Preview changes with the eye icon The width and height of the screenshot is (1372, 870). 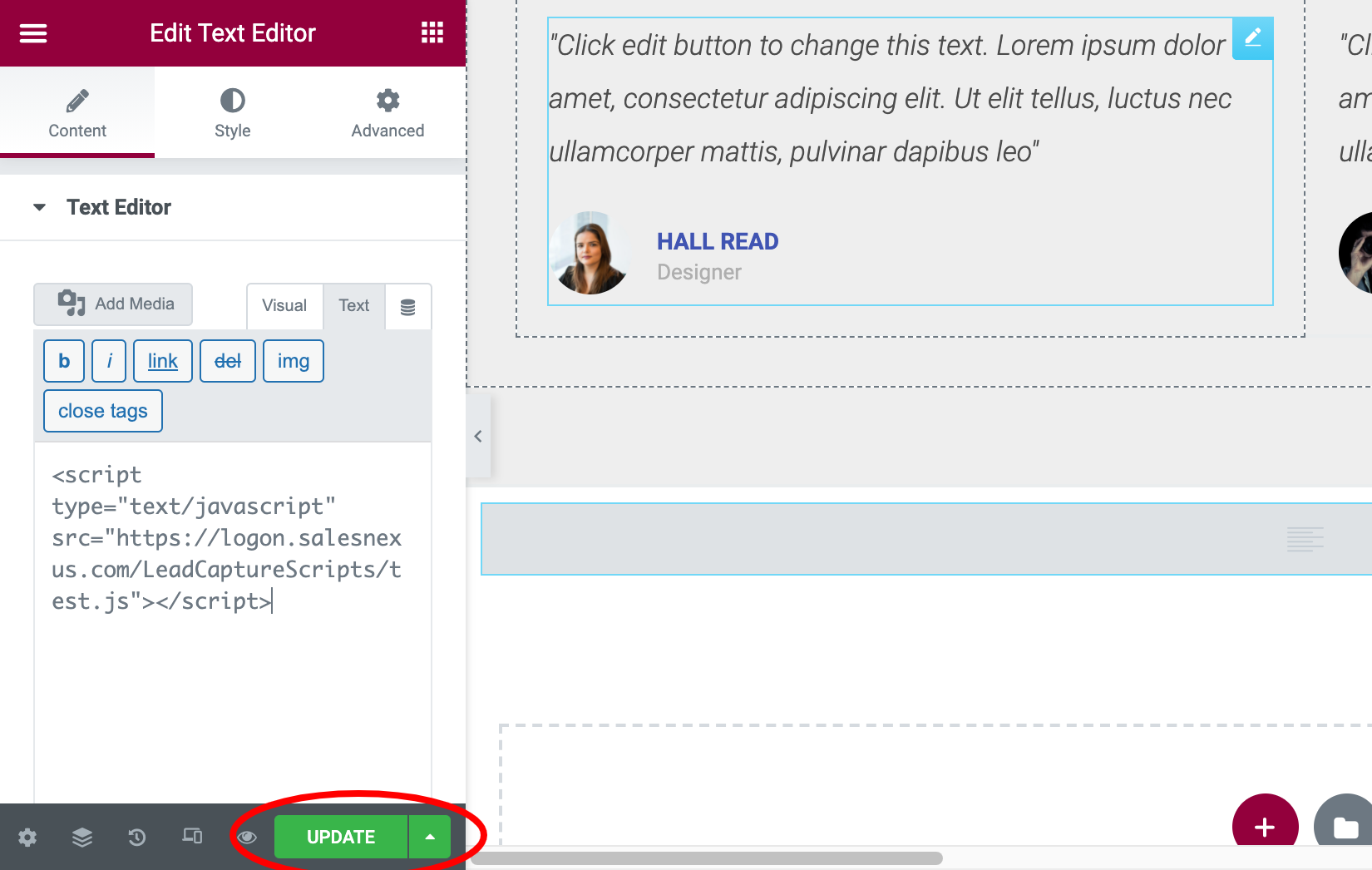point(247,837)
